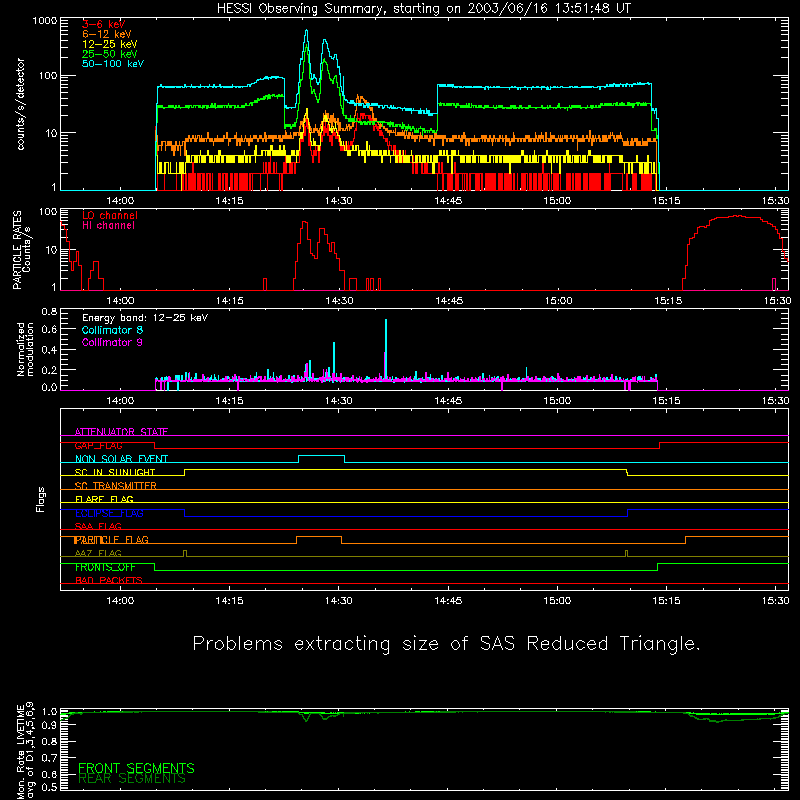Click the ATTENUATOR_STATE flag label
The width and height of the screenshot is (800, 800).
pyautogui.click(x=121, y=432)
